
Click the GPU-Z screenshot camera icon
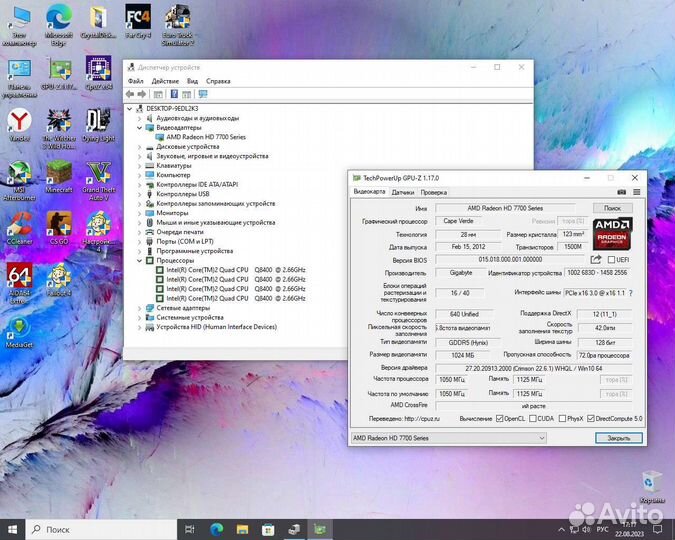(621, 192)
